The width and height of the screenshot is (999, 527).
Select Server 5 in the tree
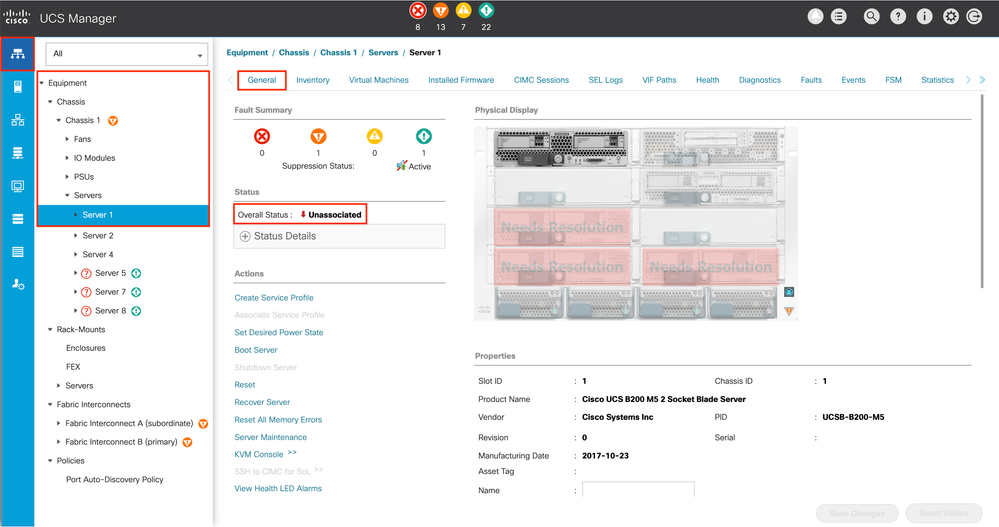(110, 273)
